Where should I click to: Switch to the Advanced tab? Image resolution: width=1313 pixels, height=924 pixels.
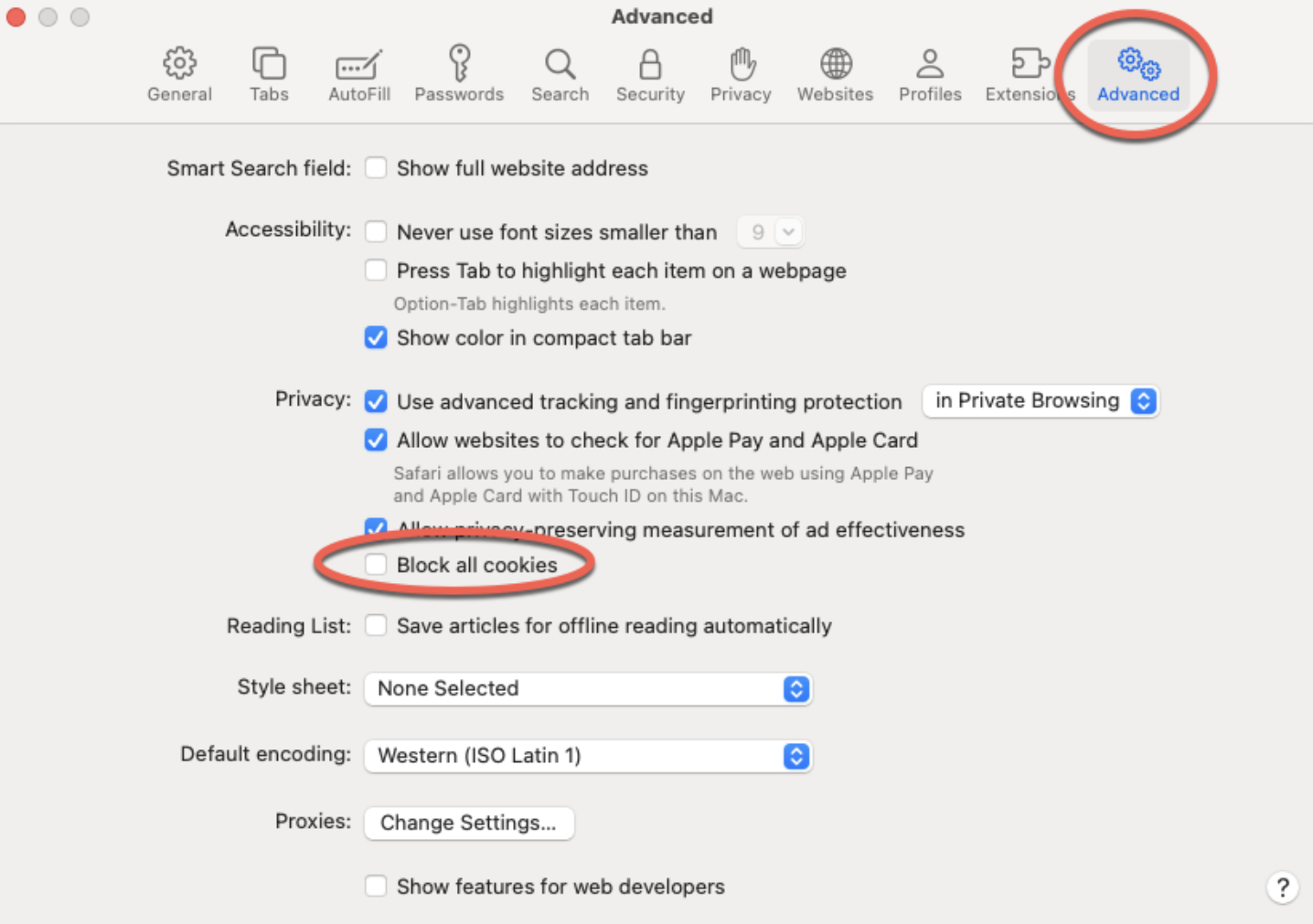pos(1137,75)
